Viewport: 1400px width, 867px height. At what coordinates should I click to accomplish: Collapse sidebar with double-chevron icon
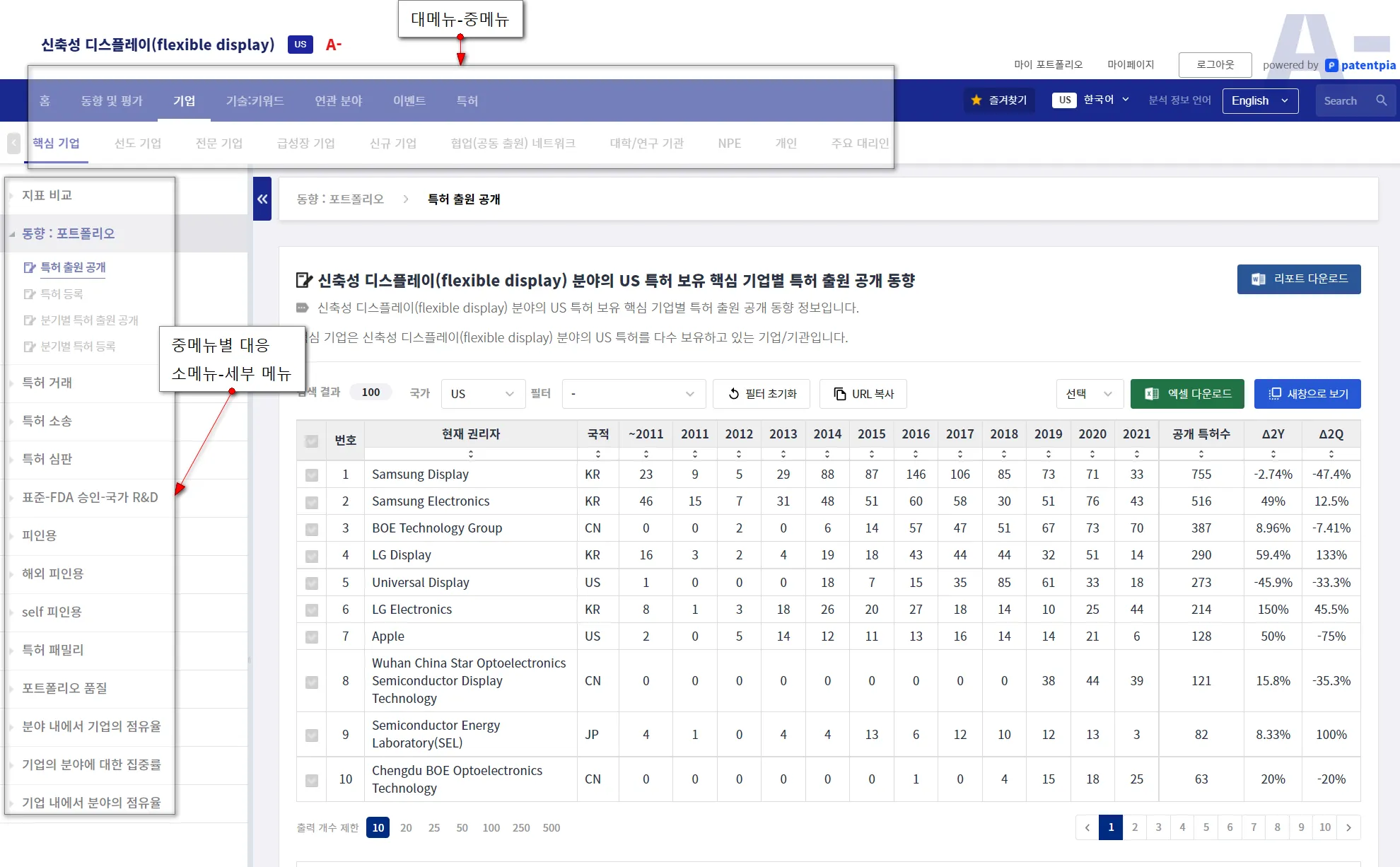(262, 199)
